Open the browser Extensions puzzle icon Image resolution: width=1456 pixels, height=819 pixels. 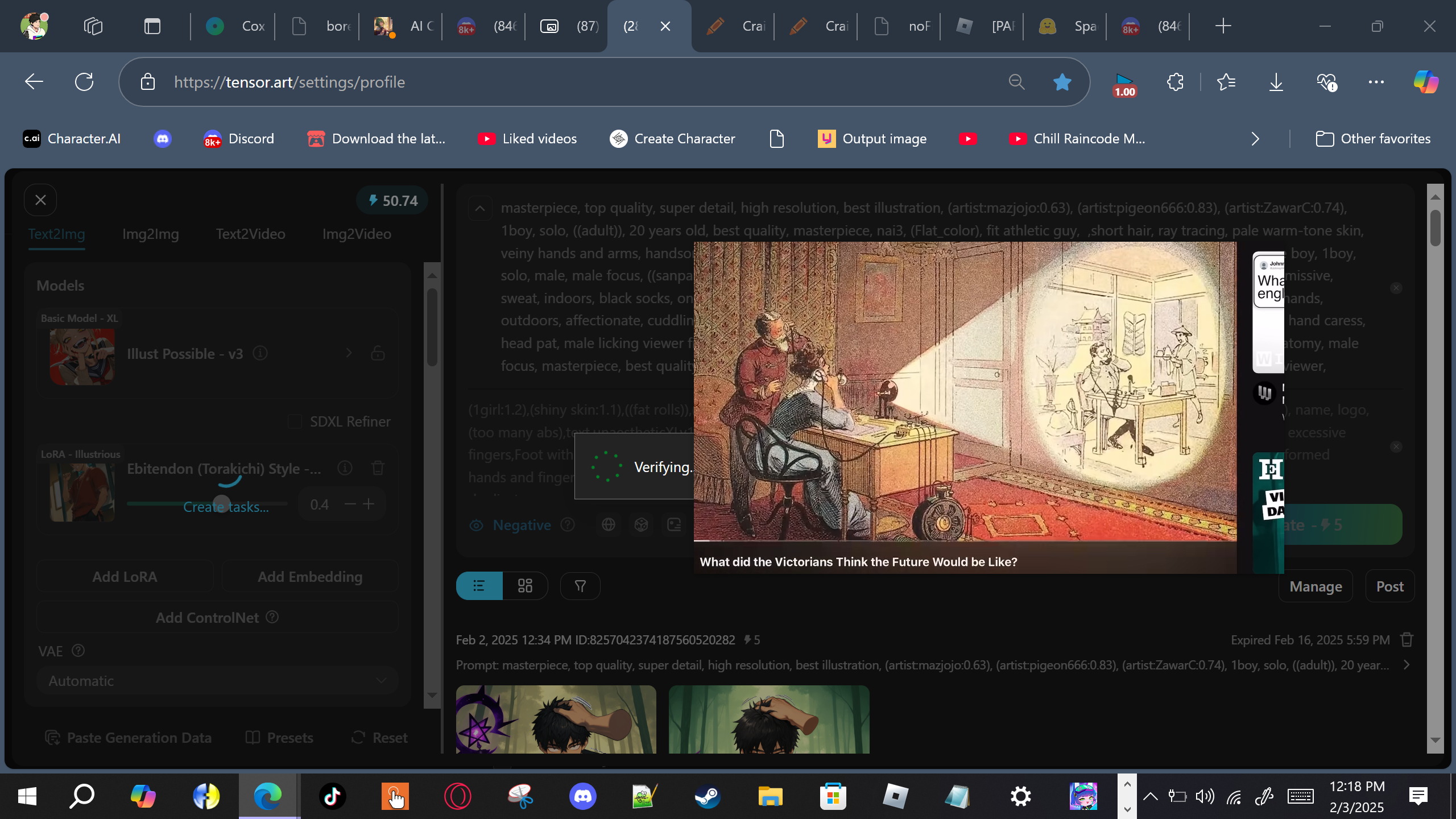tap(1175, 82)
